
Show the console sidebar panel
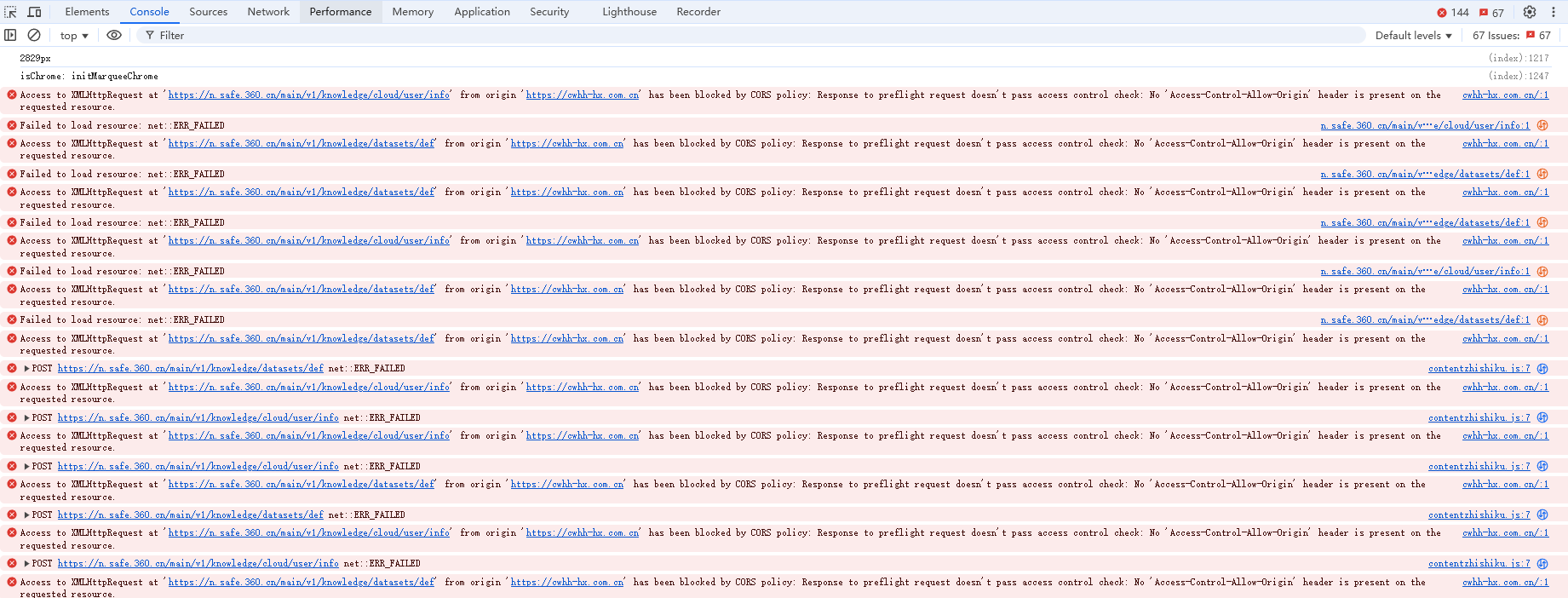click(10, 35)
